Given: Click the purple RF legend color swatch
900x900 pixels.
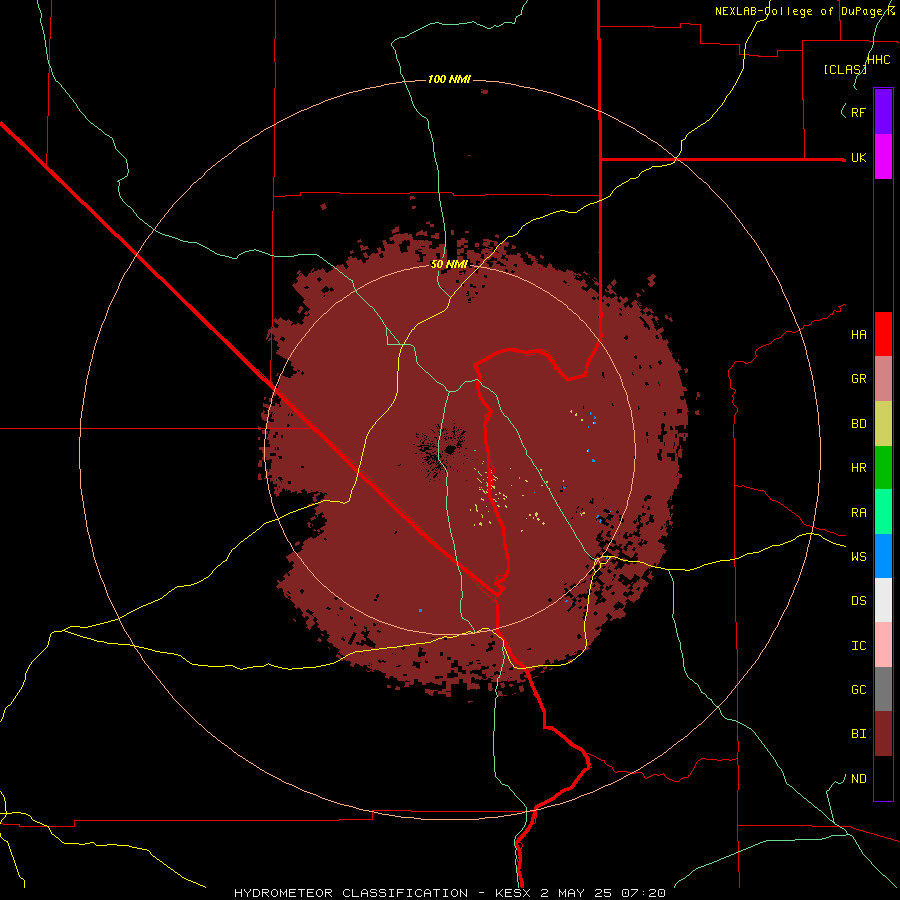Looking at the screenshot, I should pos(883,112).
